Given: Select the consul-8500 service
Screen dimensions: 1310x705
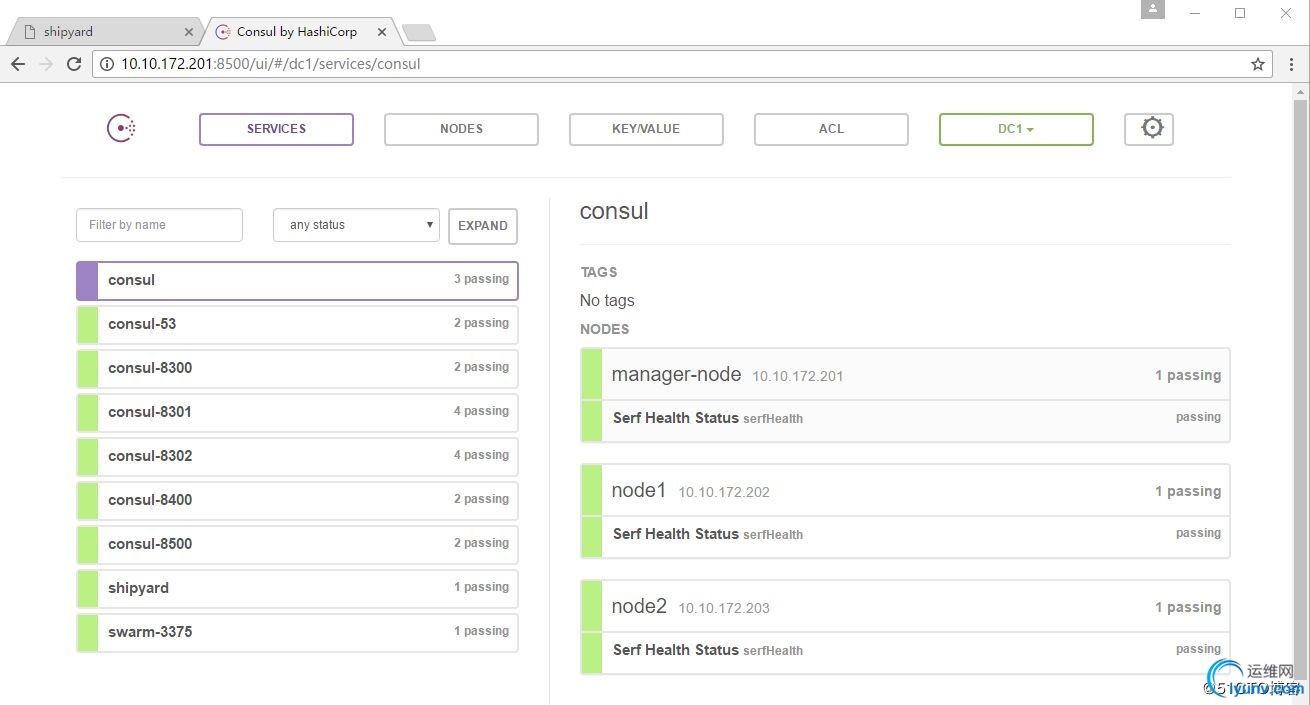Looking at the screenshot, I should (x=297, y=544).
